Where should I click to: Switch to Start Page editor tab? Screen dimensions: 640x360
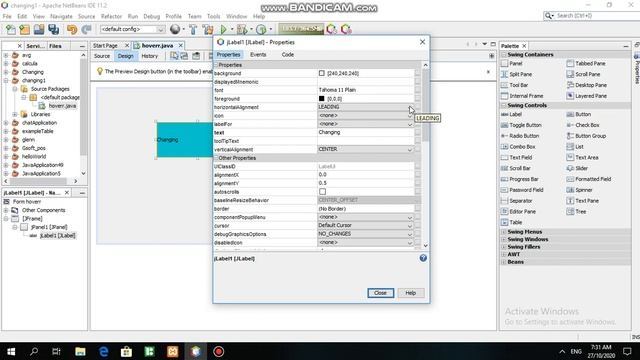(105, 46)
